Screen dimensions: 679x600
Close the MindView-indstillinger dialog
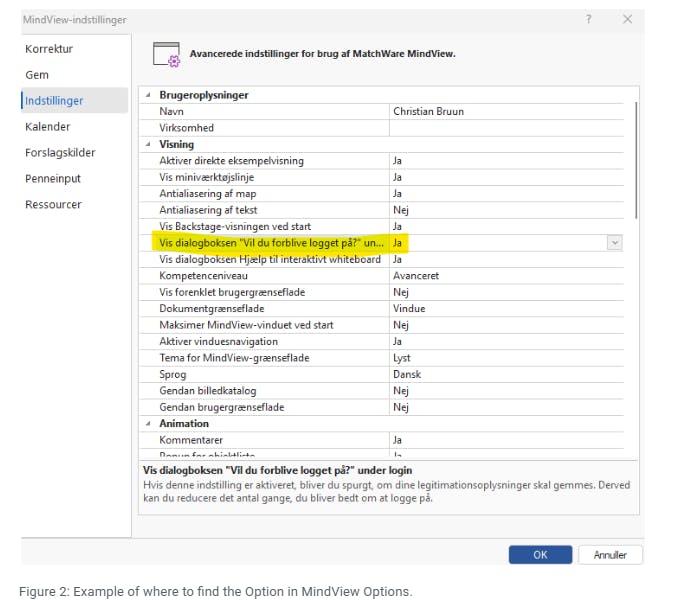coord(627,19)
